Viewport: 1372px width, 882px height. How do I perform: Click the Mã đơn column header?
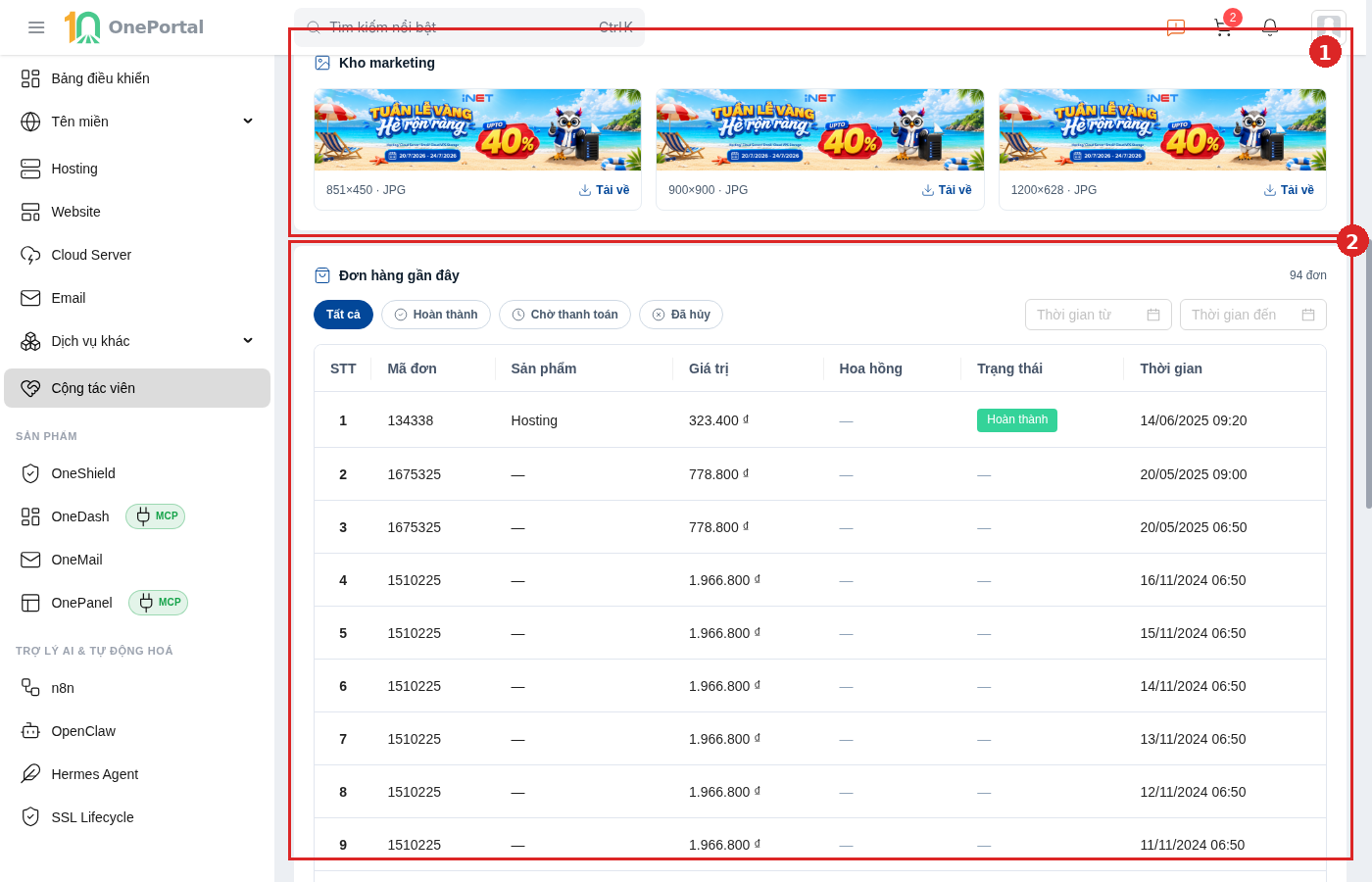(433, 368)
